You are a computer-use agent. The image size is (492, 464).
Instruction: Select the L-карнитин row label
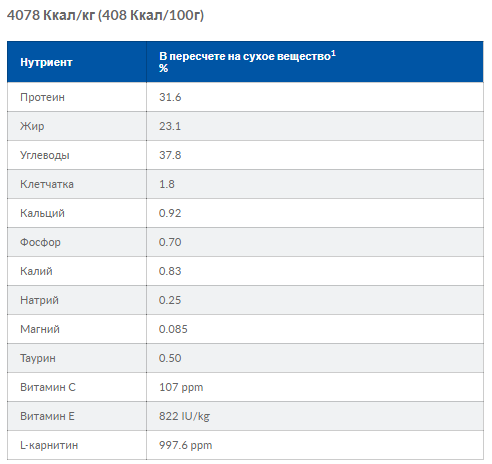49,445
